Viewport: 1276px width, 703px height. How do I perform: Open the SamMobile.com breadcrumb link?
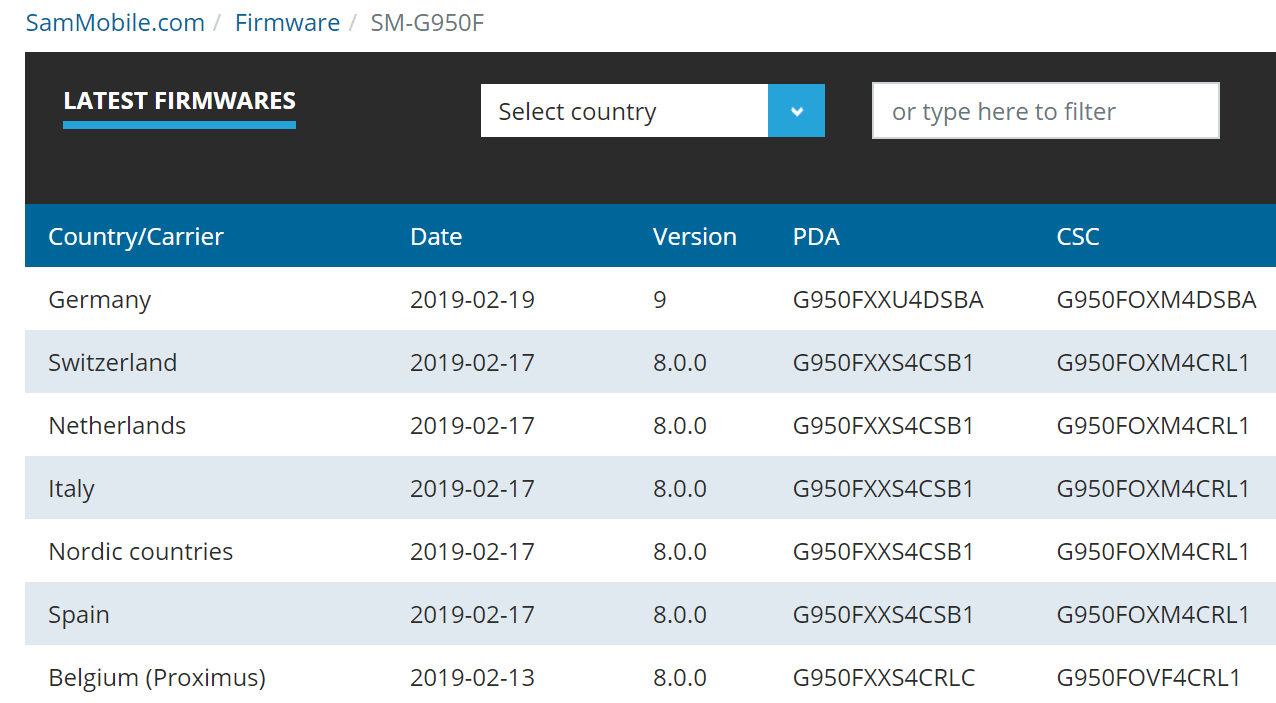tap(115, 23)
